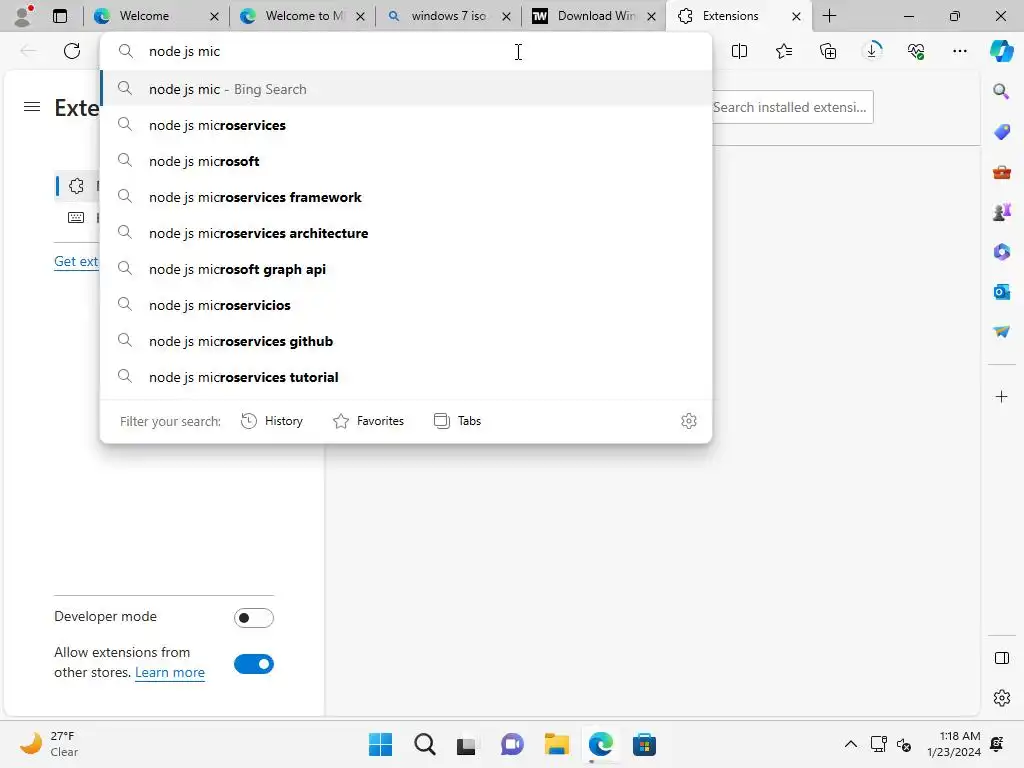Open the Get extensions link
The image size is (1024, 768).
coord(76,261)
